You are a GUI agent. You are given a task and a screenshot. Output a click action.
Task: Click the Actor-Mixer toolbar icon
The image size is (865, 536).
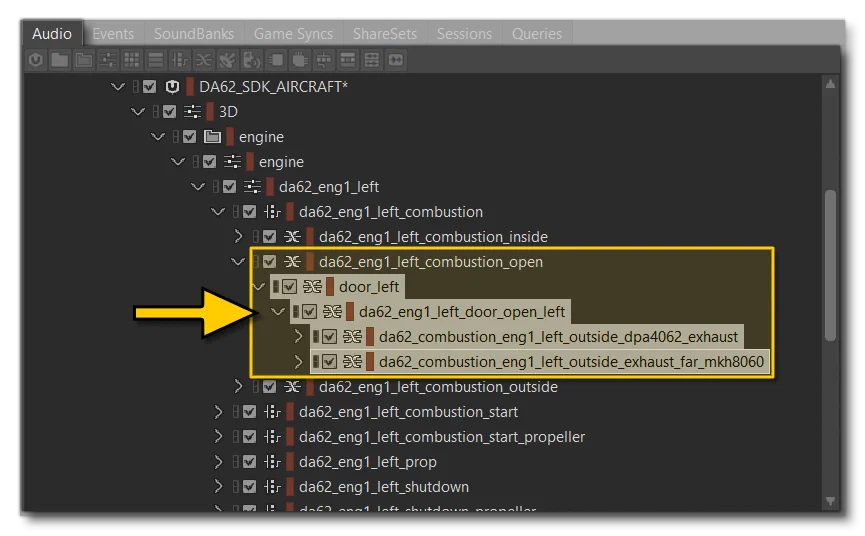(x=108, y=60)
